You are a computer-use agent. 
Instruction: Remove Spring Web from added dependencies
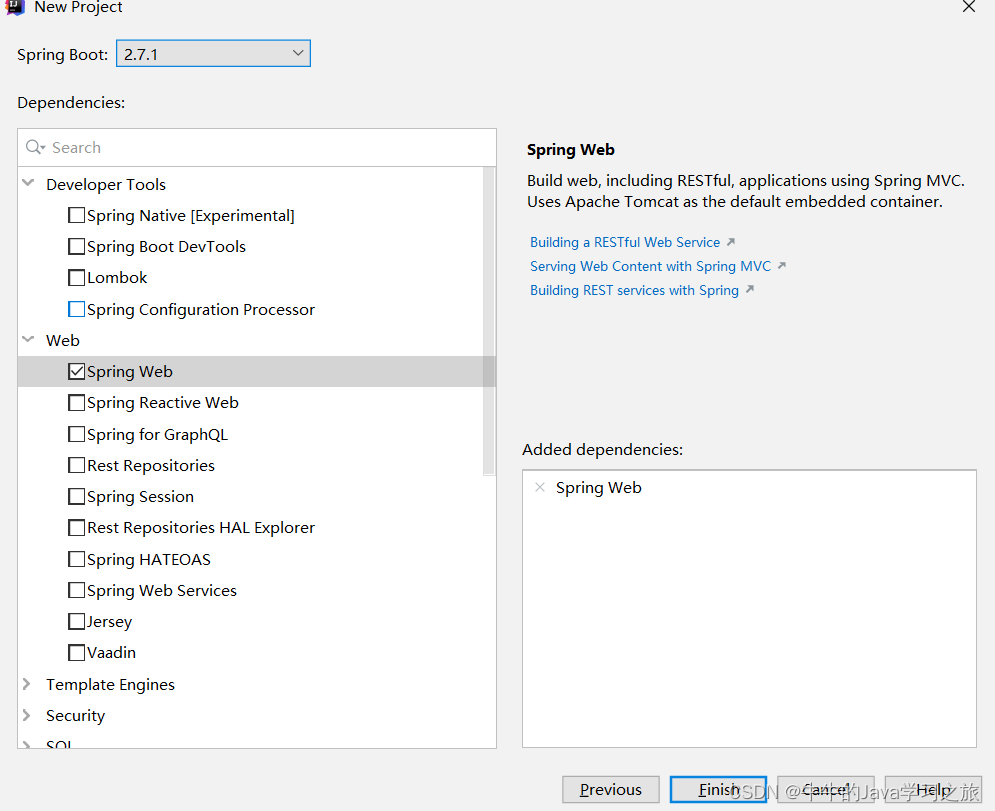tap(540, 487)
